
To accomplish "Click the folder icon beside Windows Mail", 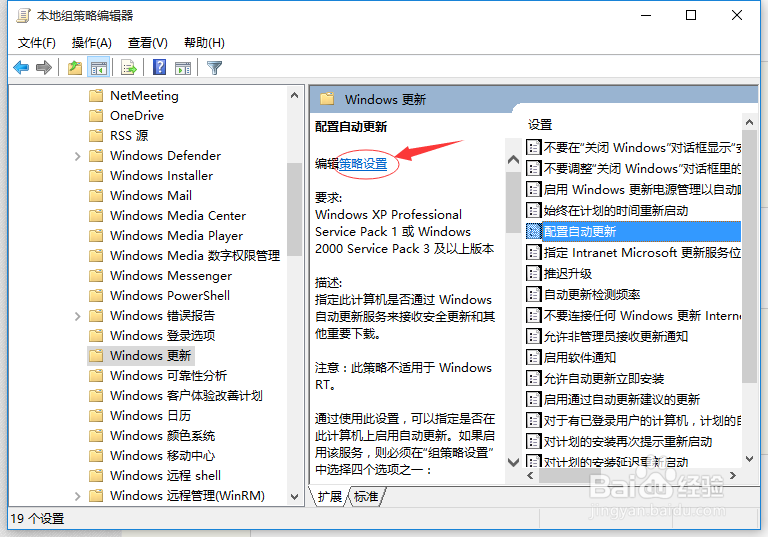I will [96, 195].
